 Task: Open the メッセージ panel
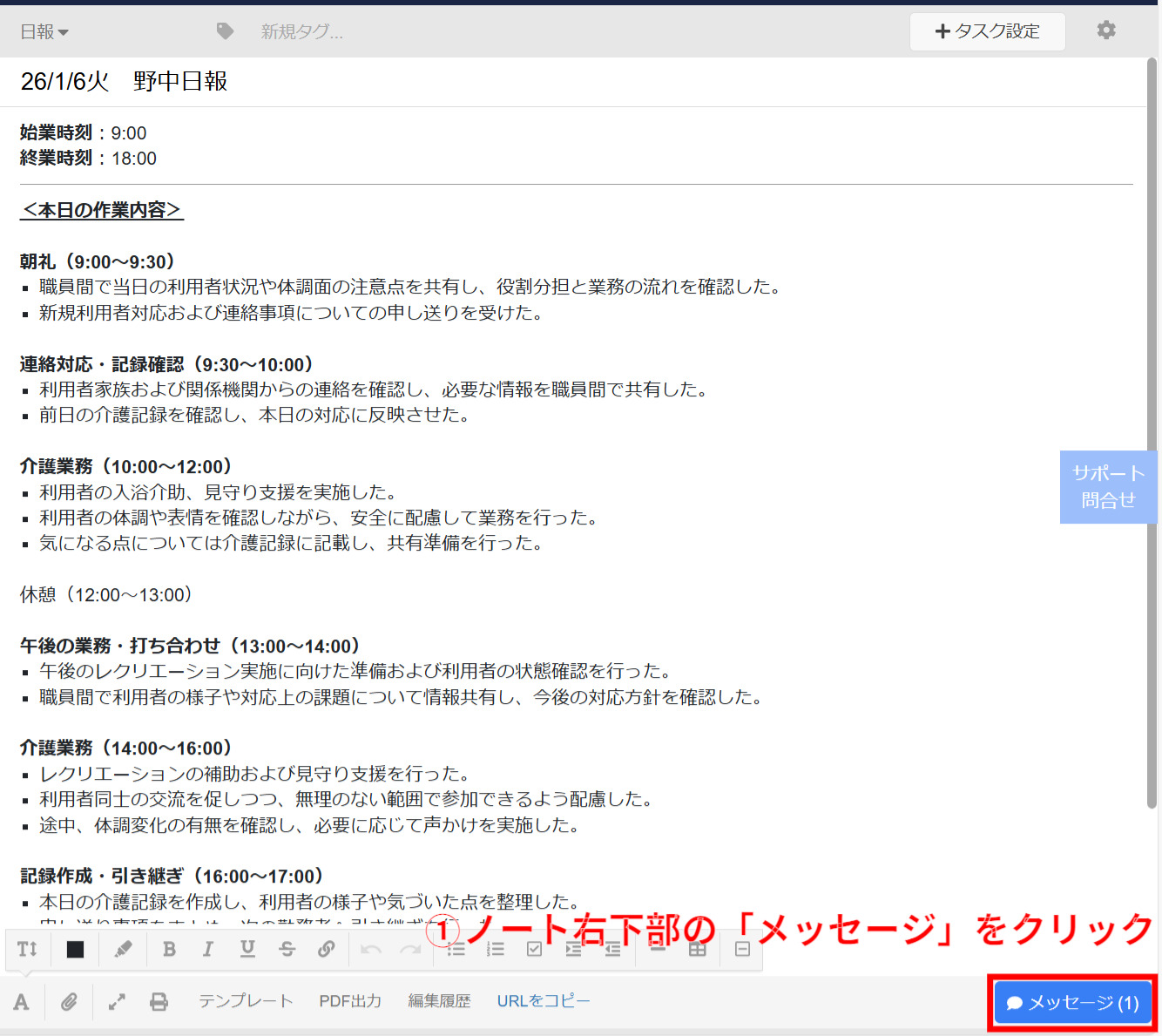(x=1072, y=1002)
